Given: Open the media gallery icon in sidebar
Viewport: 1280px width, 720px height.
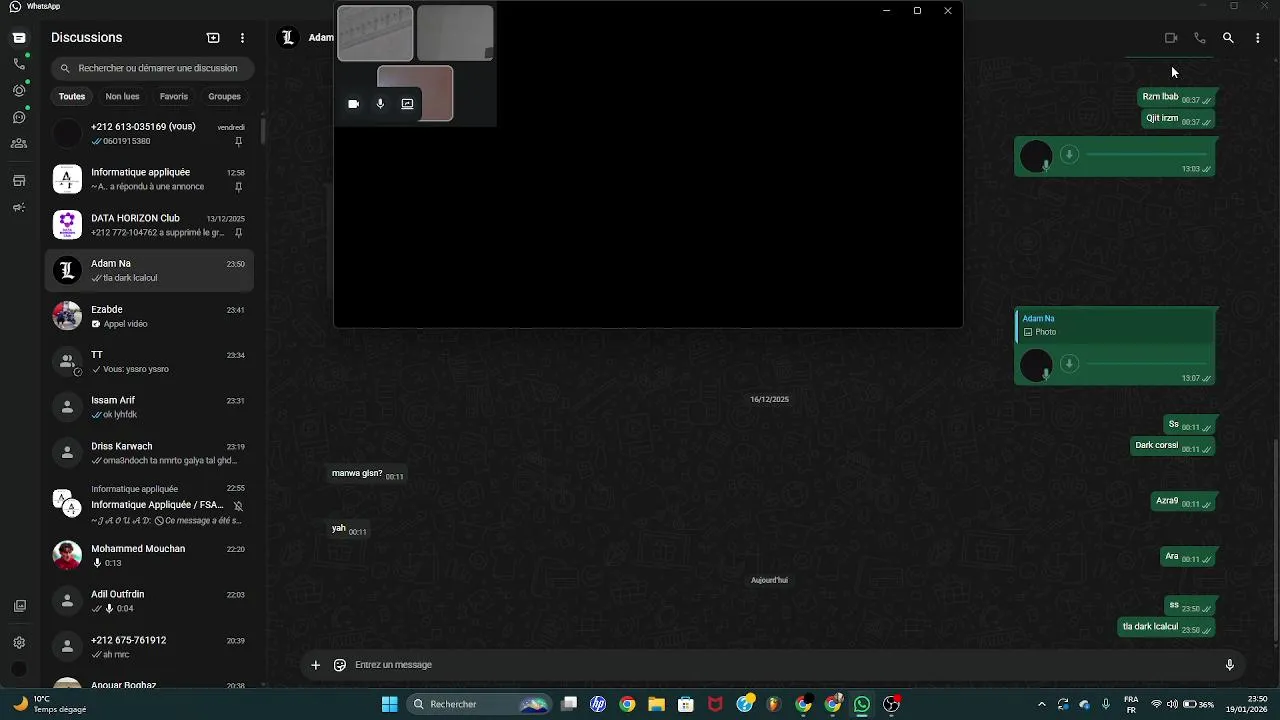Looking at the screenshot, I should coord(19,606).
